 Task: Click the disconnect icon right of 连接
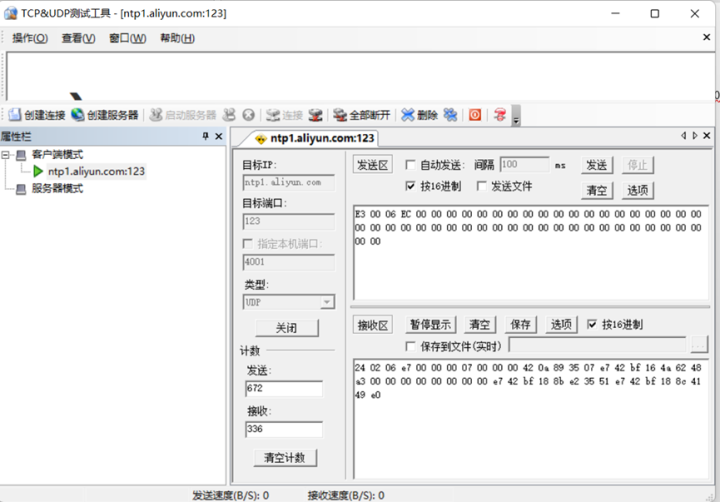315,115
